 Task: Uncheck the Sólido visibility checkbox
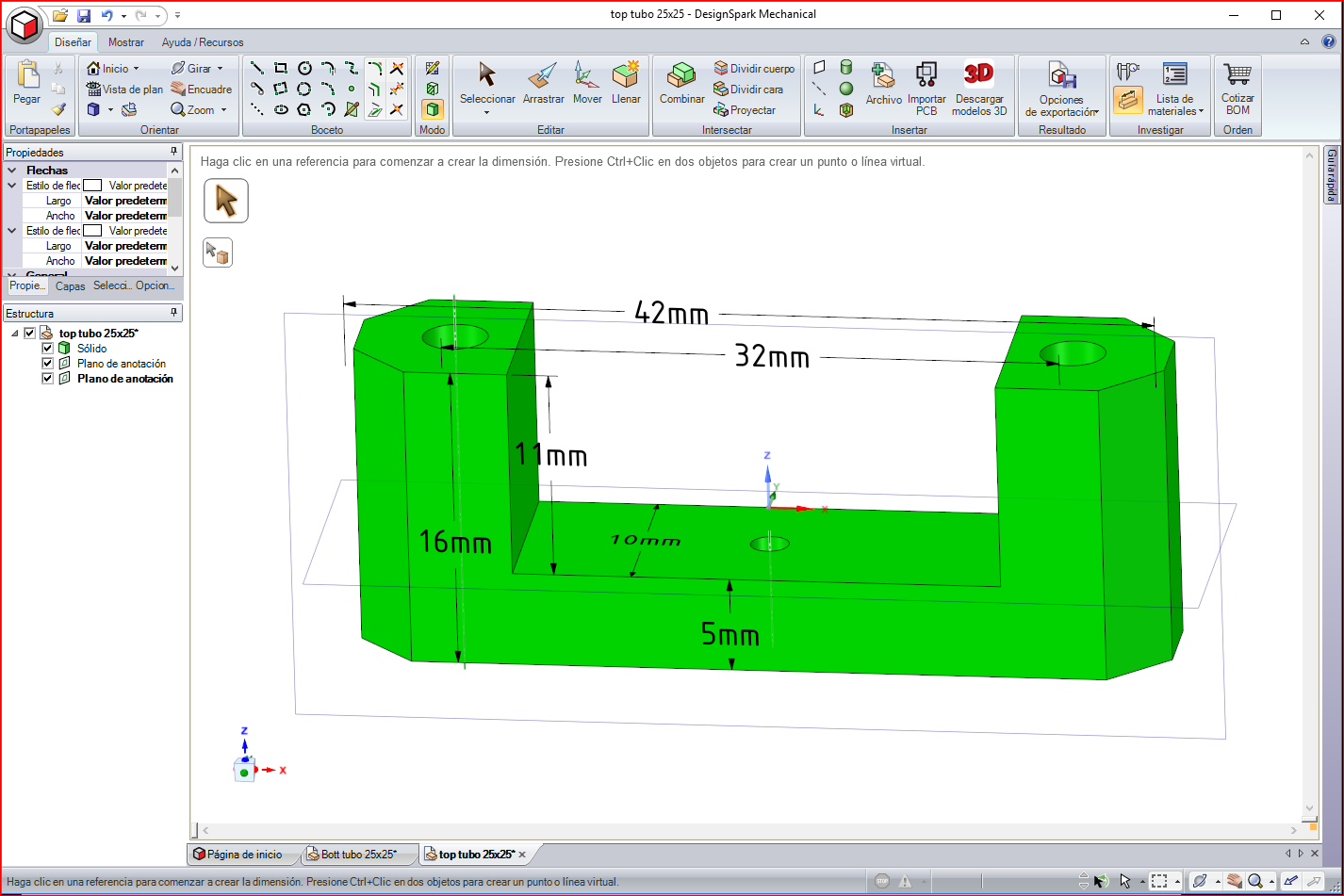point(48,349)
